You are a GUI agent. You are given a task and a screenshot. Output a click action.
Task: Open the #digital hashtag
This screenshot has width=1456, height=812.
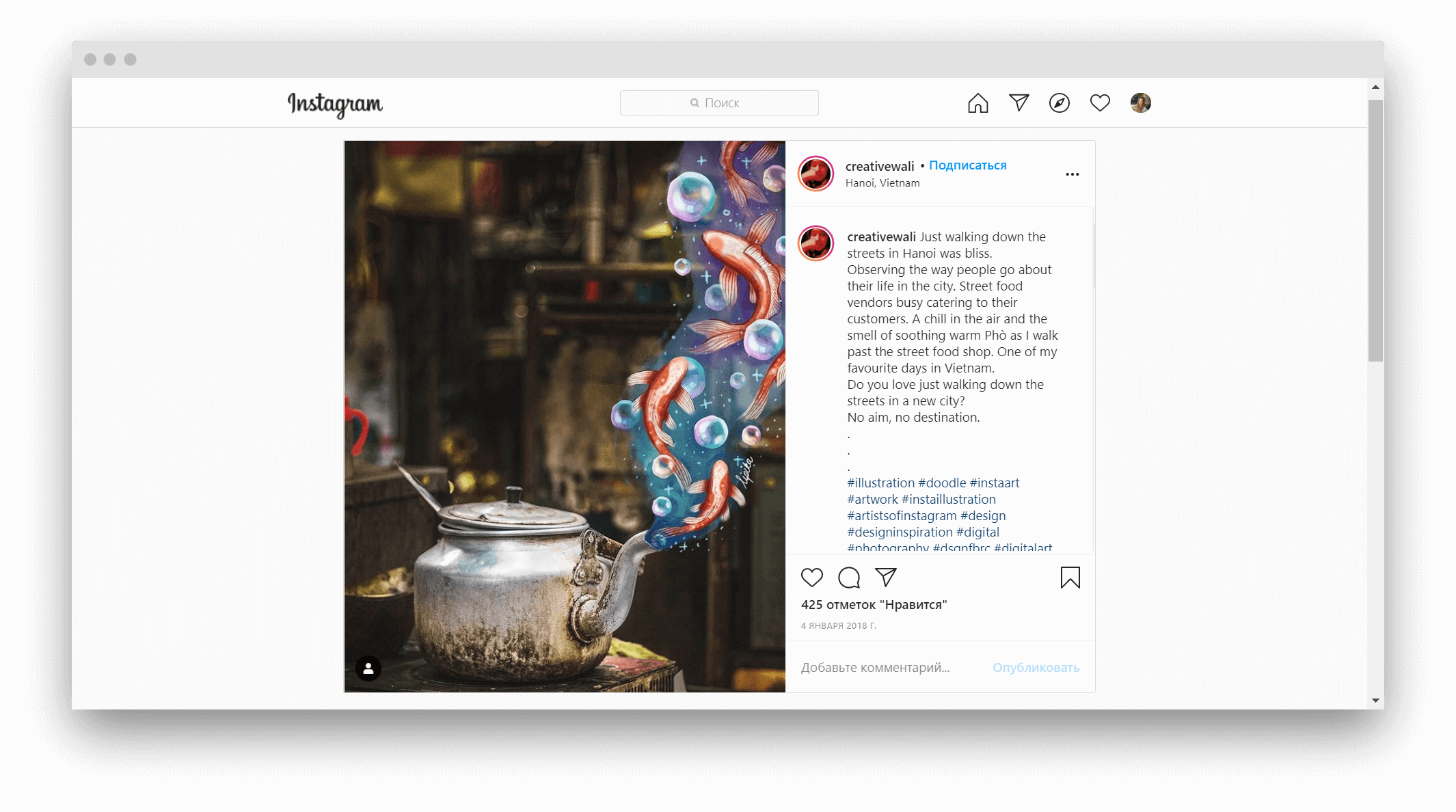point(978,532)
